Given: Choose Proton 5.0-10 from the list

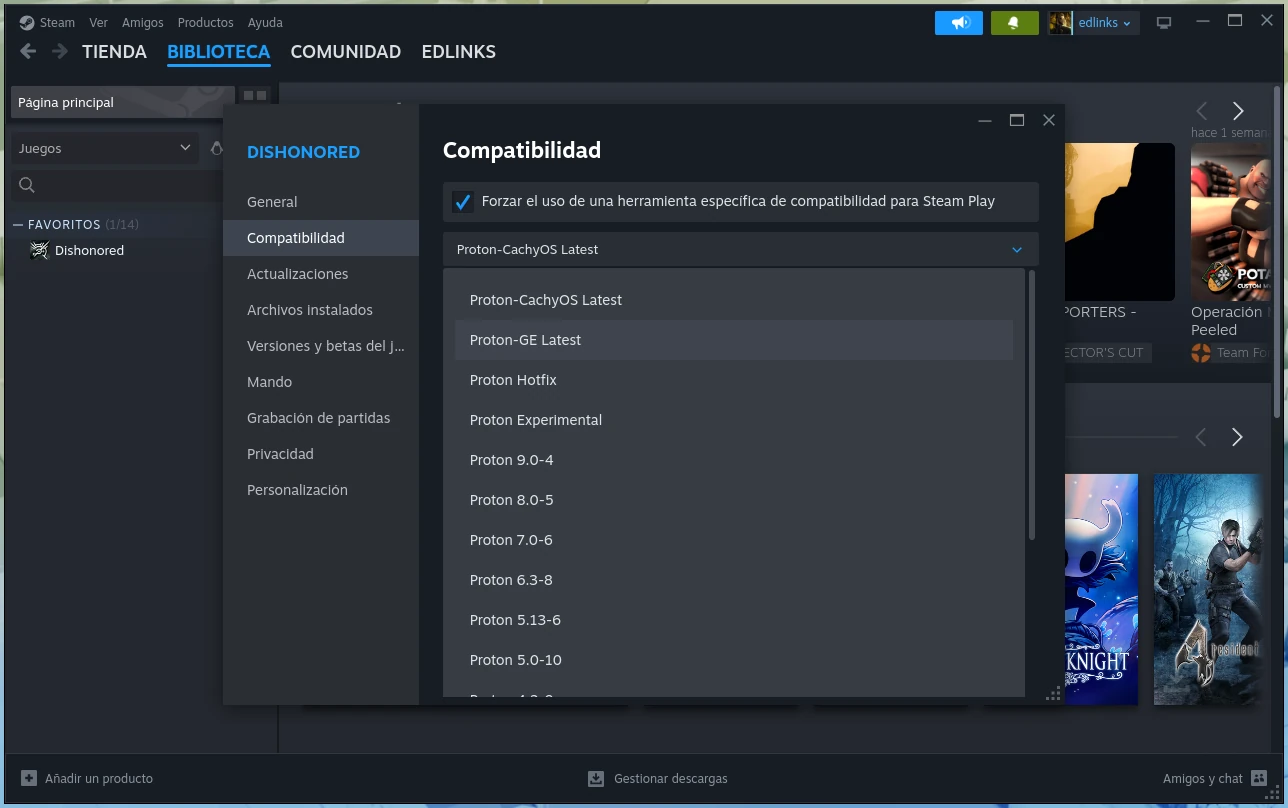Looking at the screenshot, I should (734, 660).
